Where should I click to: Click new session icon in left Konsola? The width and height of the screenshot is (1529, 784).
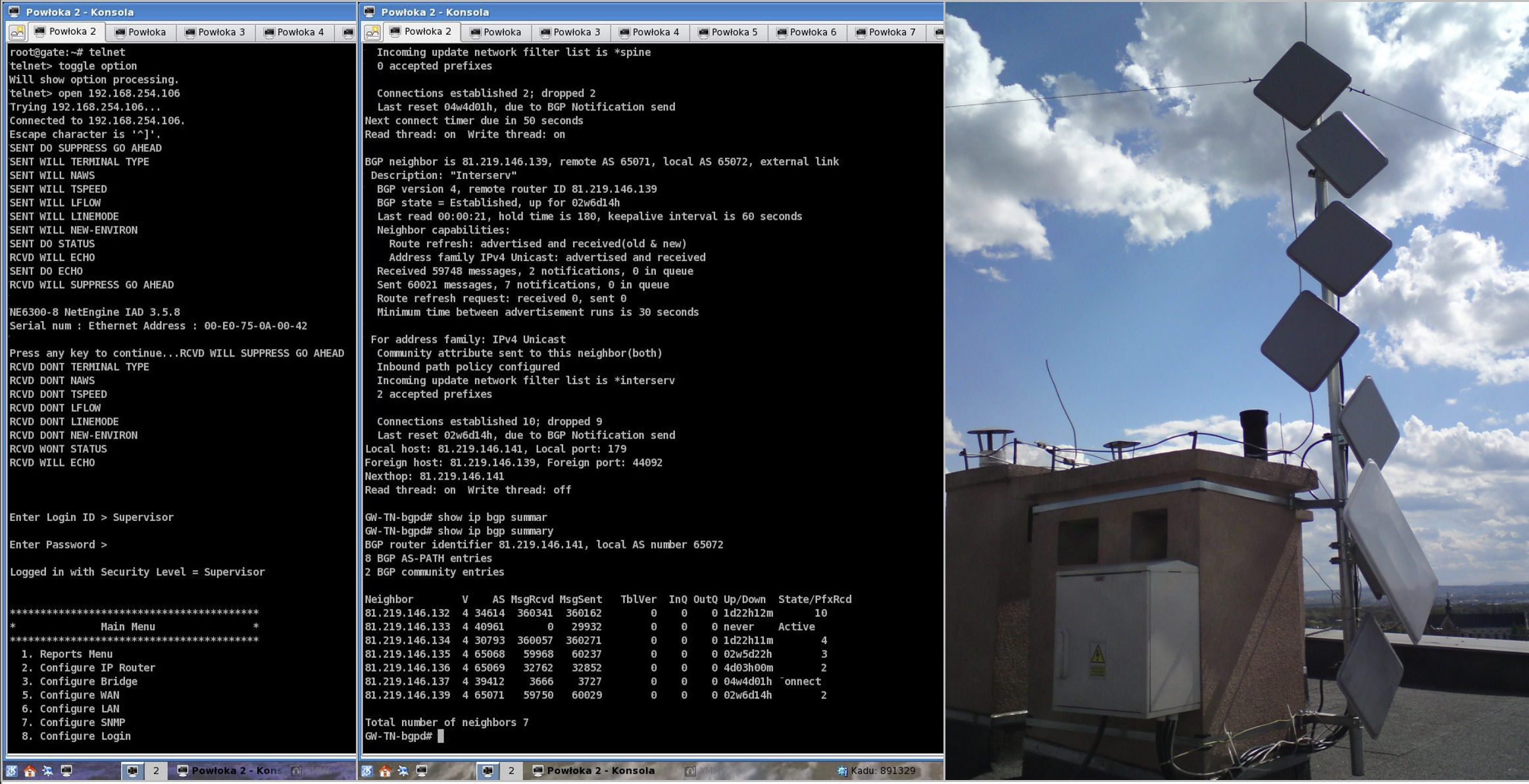click(17, 32)
